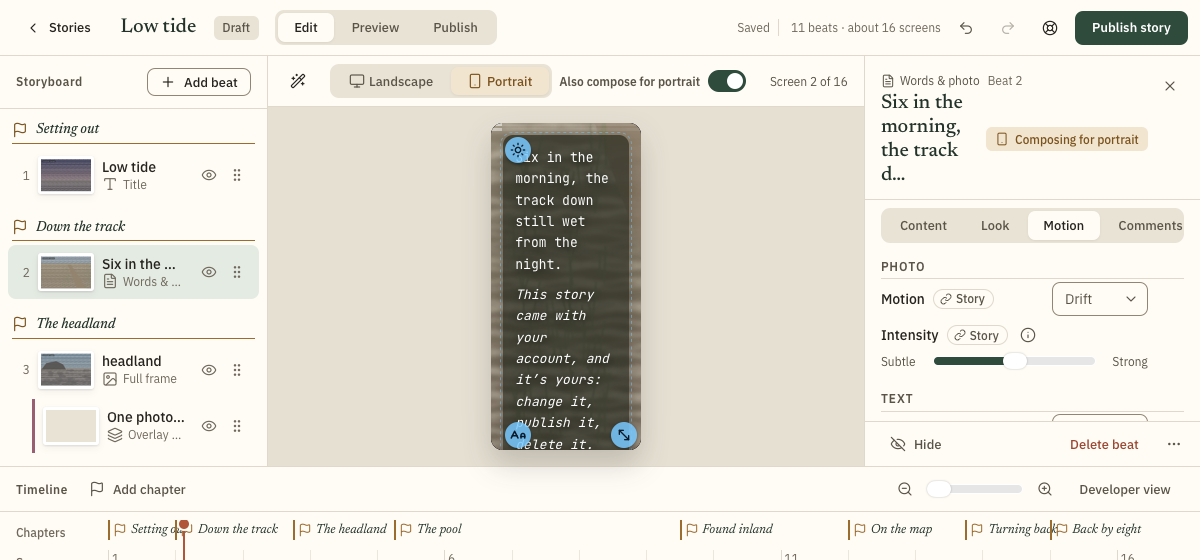
Task: Click the Publish story button
Action: tap(1131, 28)
